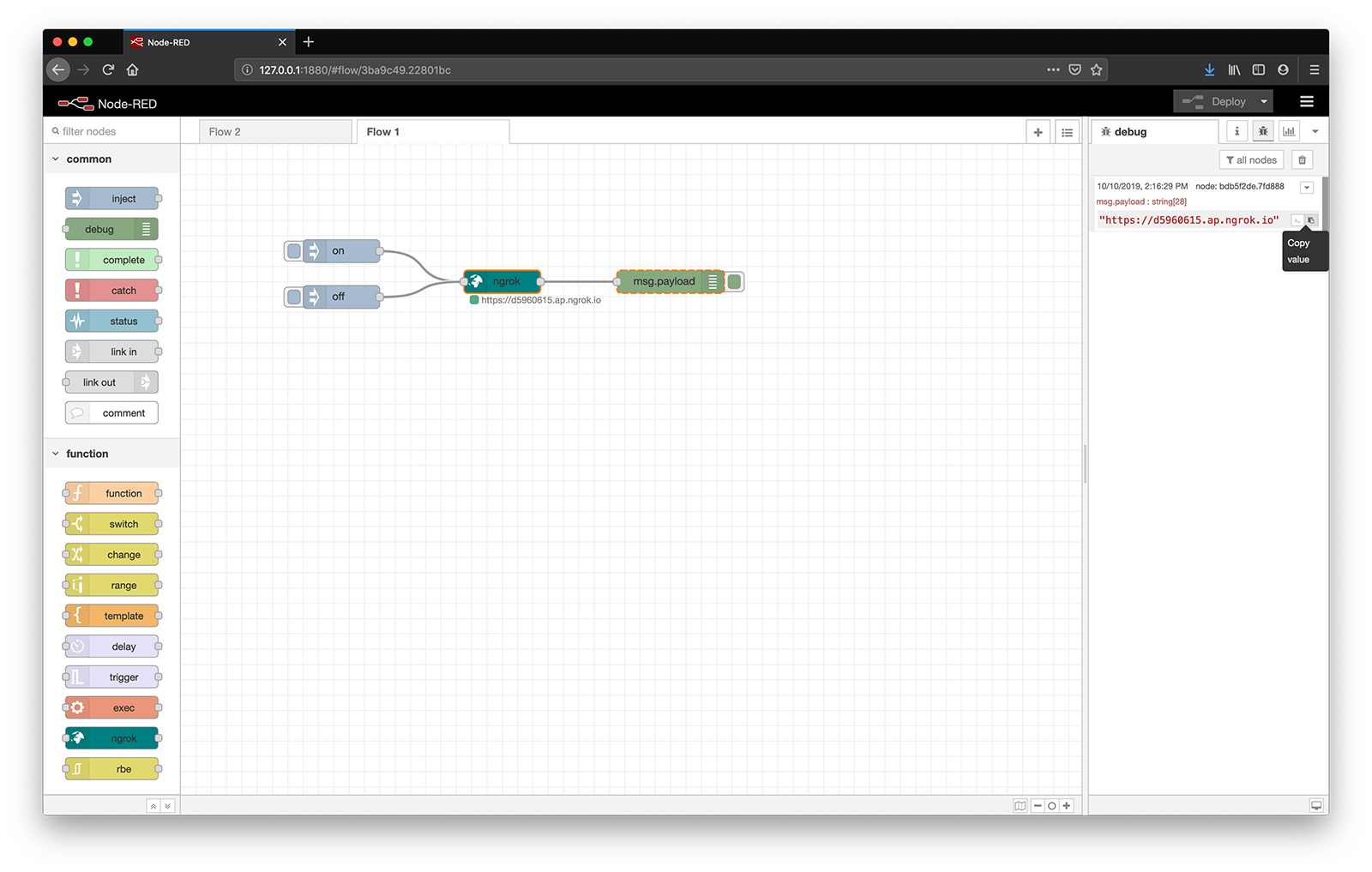
Task: Select the link out node
Action: point(111,382)
